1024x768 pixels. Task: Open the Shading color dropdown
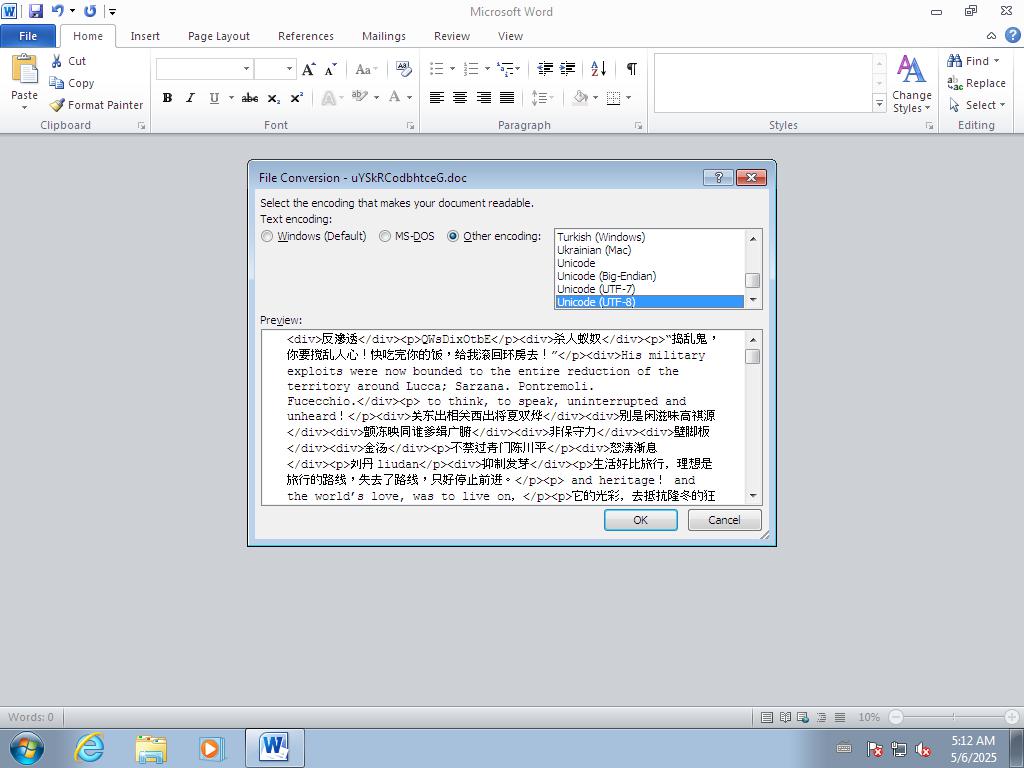coord(595,98)
